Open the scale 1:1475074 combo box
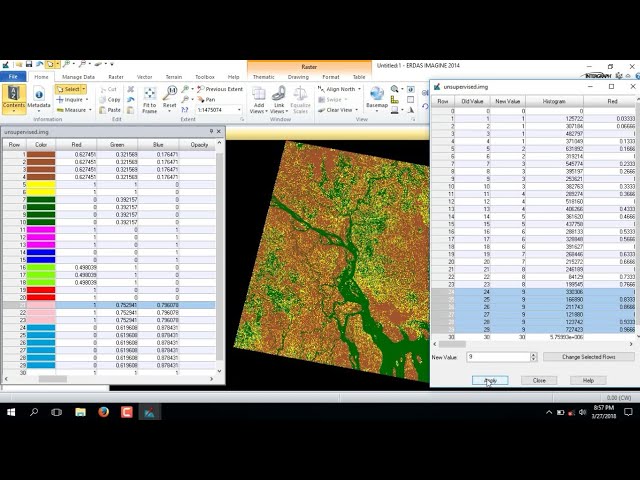The width and height of the screenshot is (640, 480). [219, 110]
